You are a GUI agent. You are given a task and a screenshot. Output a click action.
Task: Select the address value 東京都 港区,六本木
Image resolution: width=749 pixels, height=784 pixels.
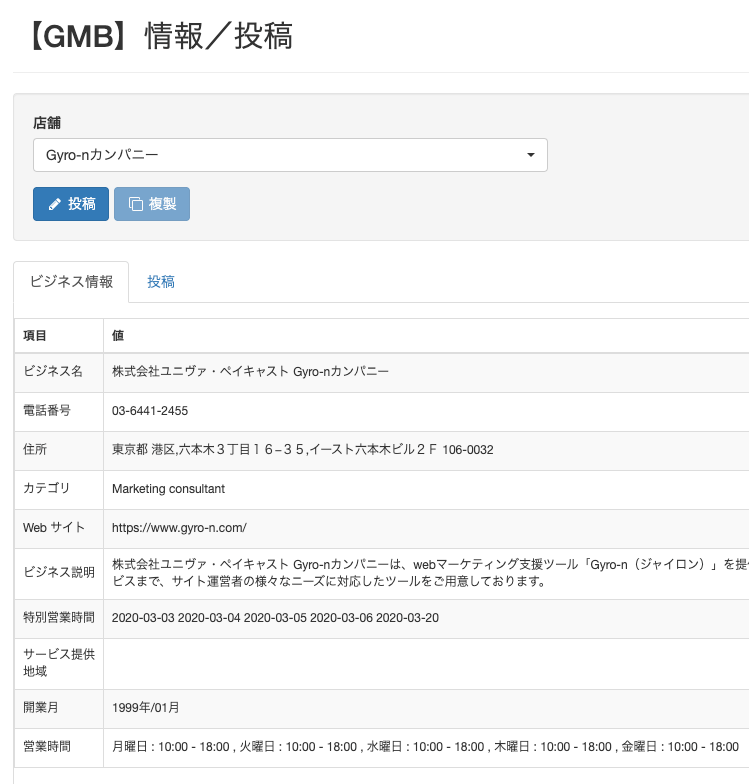pos(302,450)
